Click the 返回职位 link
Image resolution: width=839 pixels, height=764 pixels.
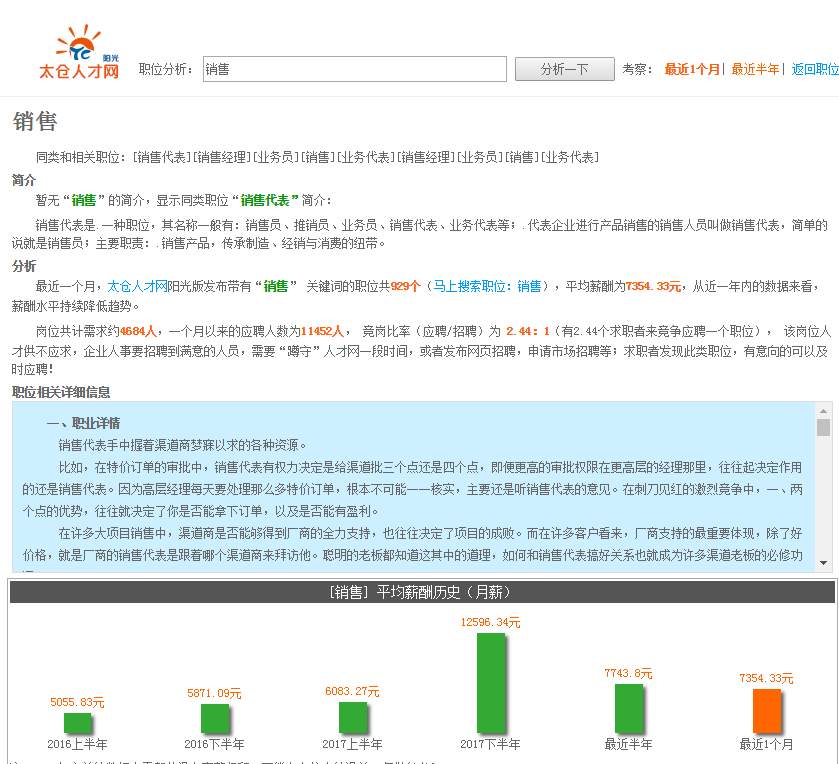814,70
